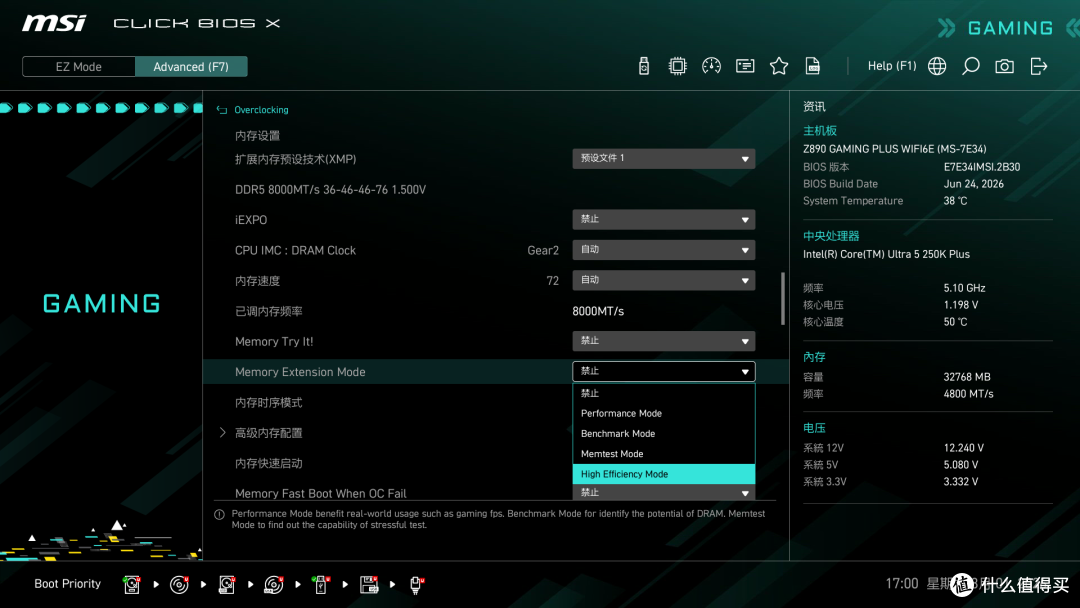Image resolution: width=1080 pixels, height=608 pixels.
Task: Click the settings list vertical scrollbar
Action: click(782, 298)
